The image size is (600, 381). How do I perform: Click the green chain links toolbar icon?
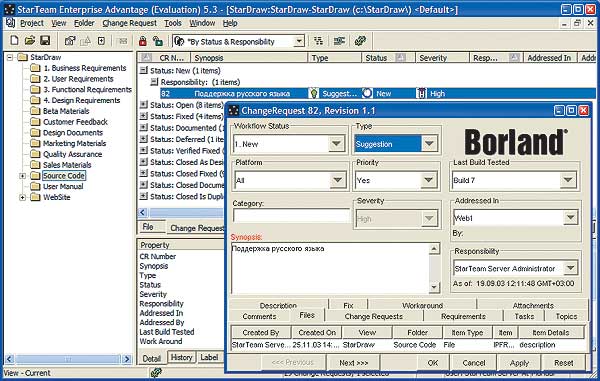coord(360,41)
